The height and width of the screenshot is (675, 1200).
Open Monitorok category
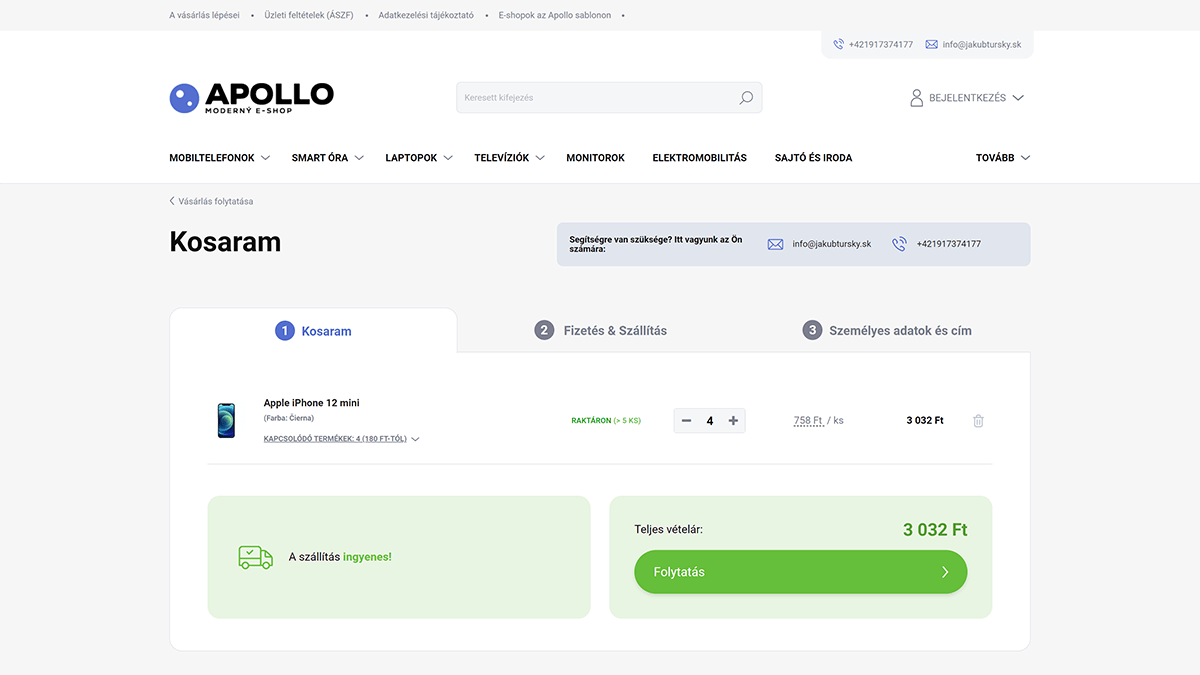click(x=596, y=158)
